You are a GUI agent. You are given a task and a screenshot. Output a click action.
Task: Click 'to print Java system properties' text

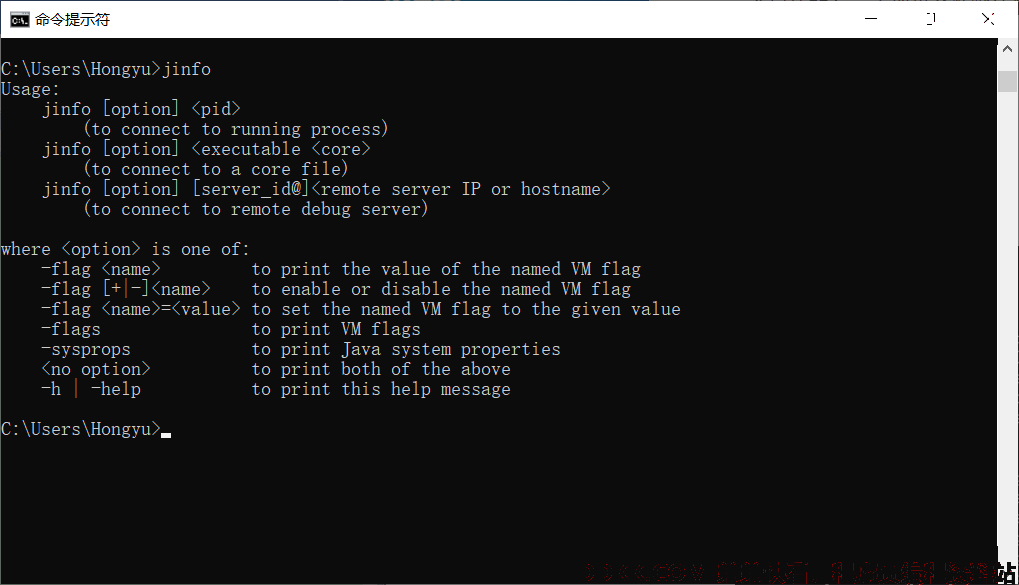[x=406, y=350]
